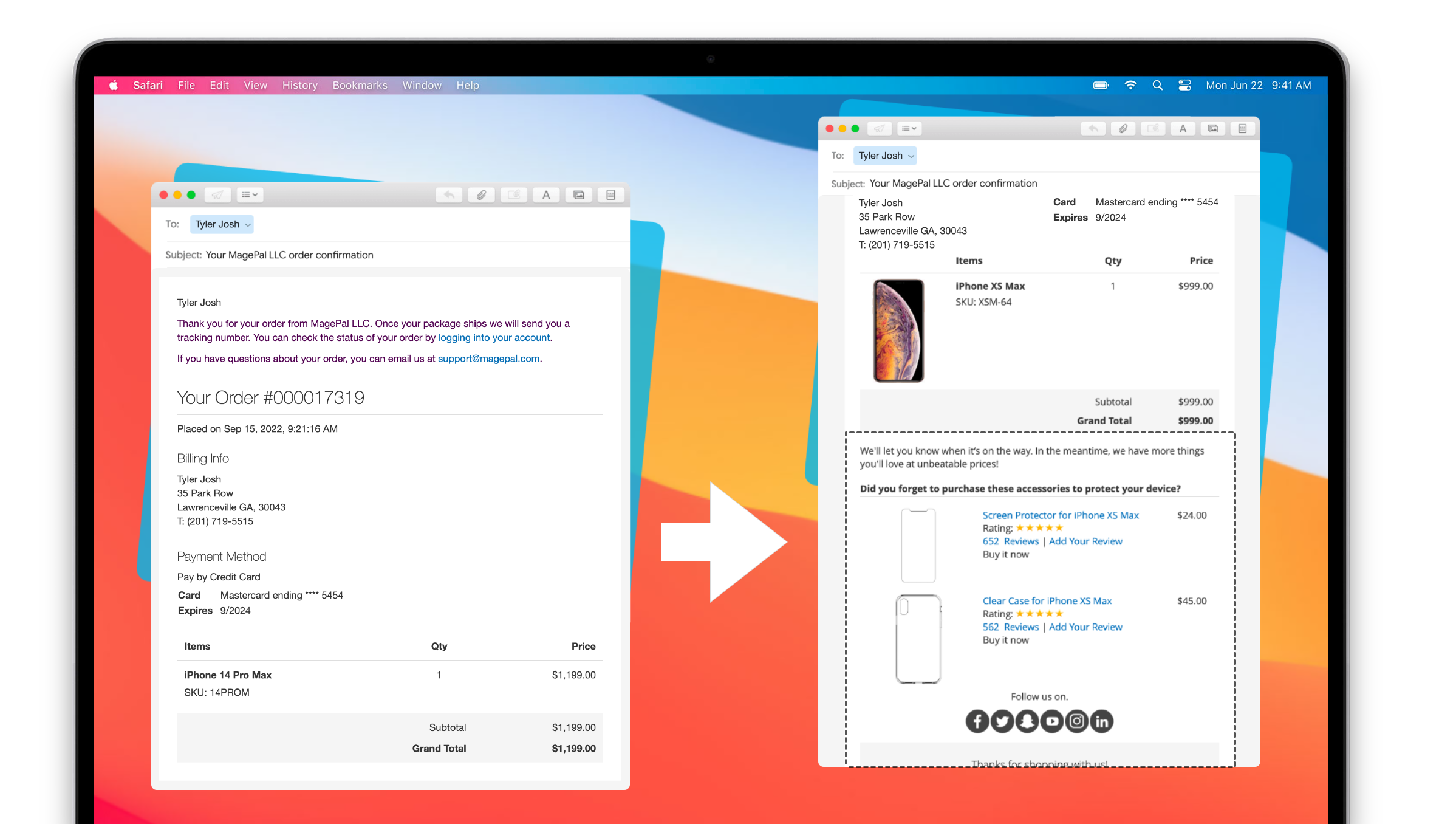Click reply arrow in right mail window
Screen dimensions: 1456x824
1093,128
